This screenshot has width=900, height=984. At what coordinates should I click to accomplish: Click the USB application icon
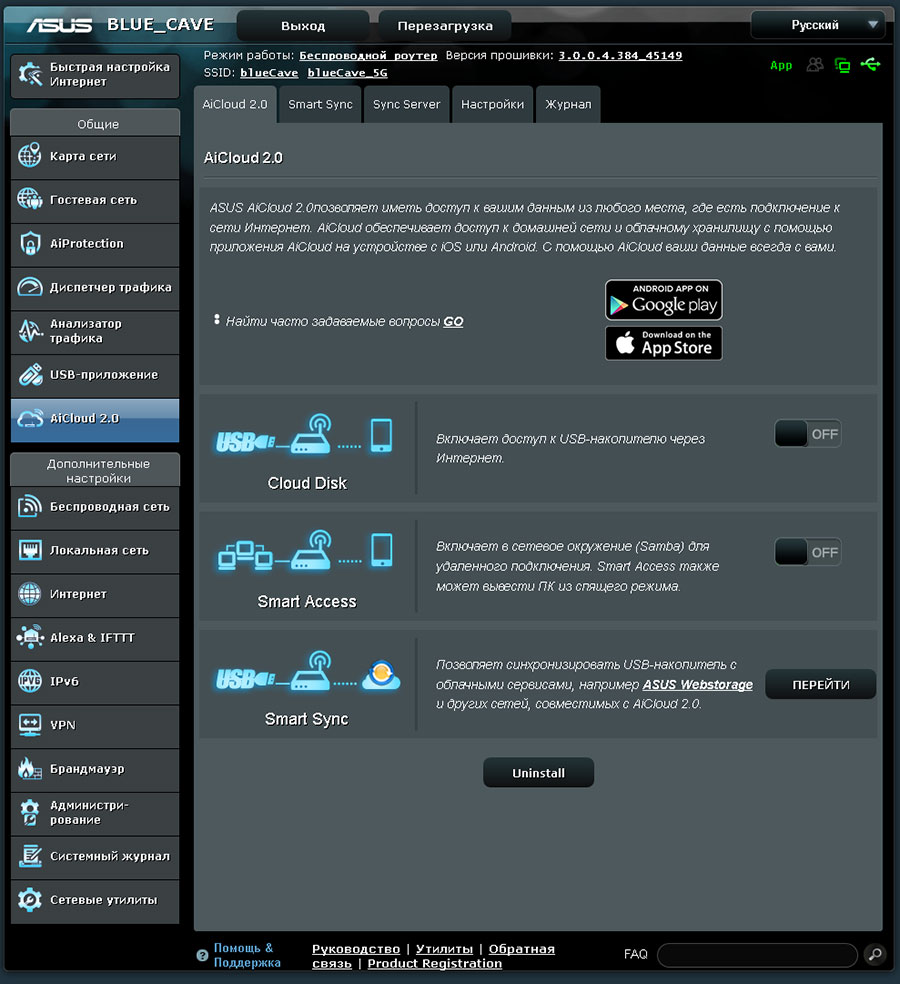pos(29,375)
